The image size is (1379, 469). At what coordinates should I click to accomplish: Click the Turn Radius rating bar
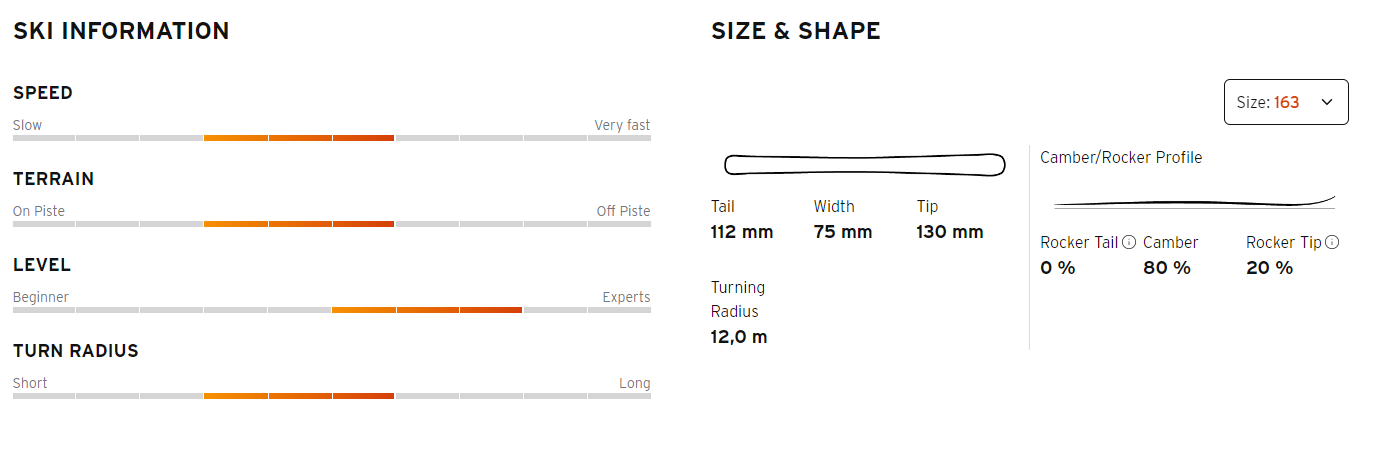(x=332, y=396)
